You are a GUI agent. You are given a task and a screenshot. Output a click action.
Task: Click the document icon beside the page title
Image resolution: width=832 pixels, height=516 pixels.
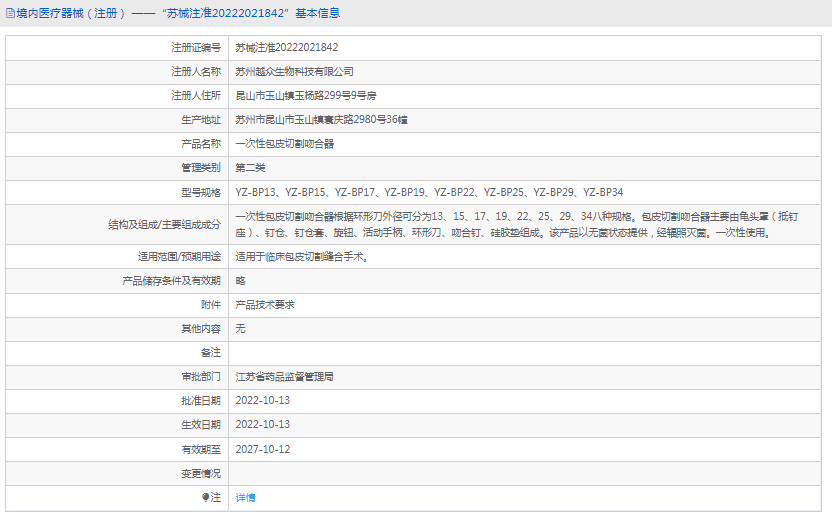point(10,13)
